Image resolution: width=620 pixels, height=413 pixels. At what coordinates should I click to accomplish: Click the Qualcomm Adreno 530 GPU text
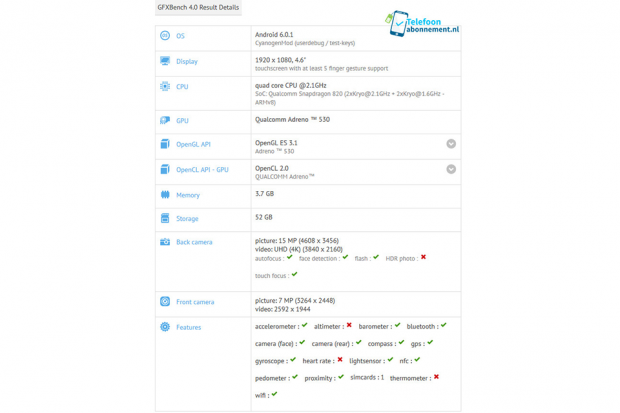point(292,120)
